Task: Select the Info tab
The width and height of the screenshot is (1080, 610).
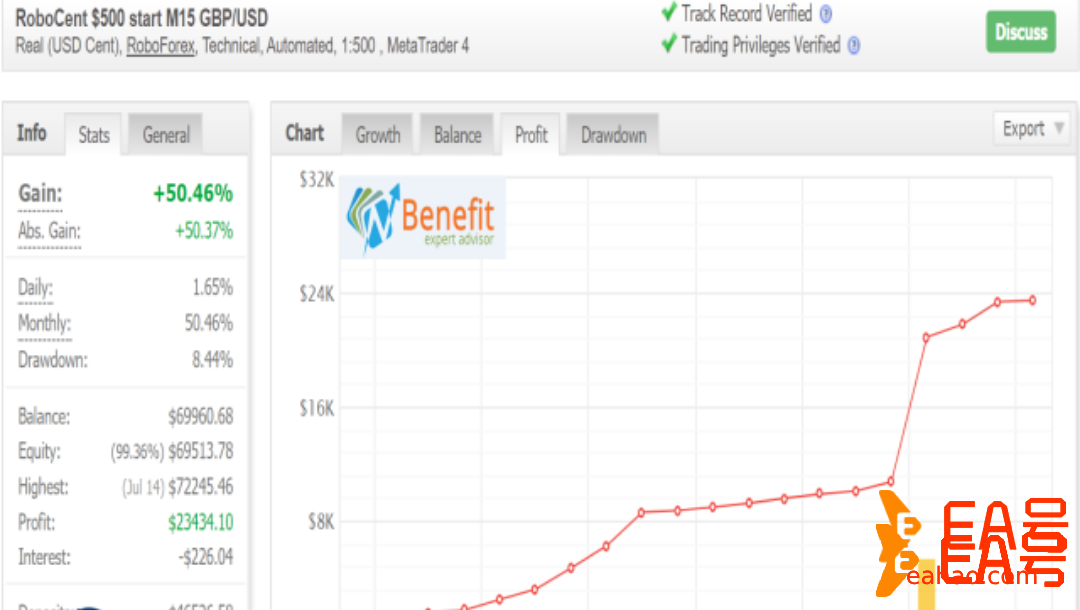Action: [x=32, y=133]
